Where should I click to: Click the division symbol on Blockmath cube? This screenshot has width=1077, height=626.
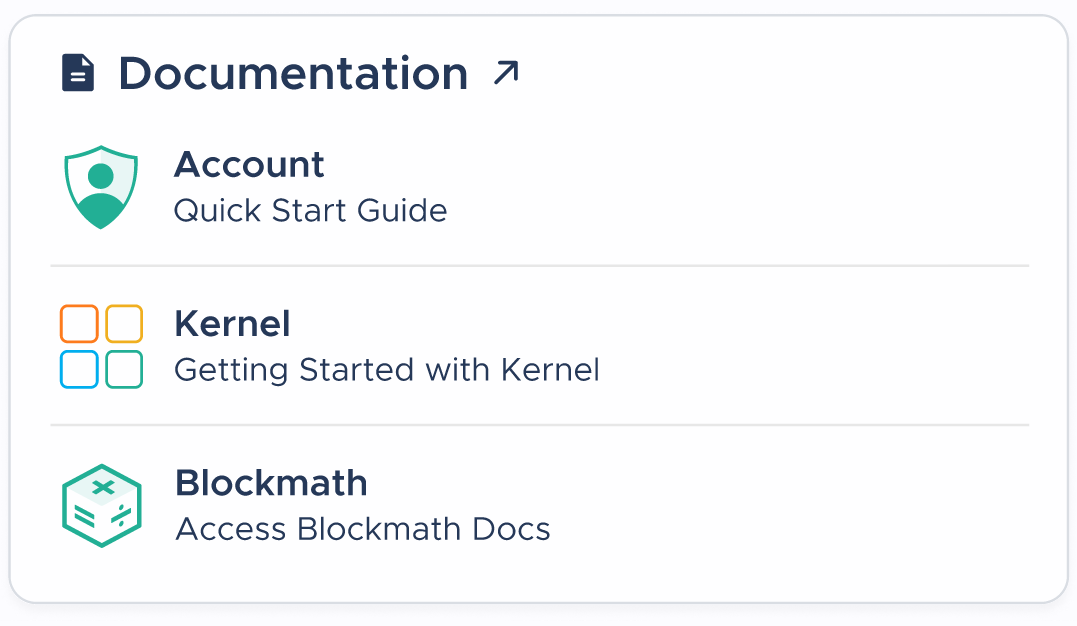click(x=122, y=515)
